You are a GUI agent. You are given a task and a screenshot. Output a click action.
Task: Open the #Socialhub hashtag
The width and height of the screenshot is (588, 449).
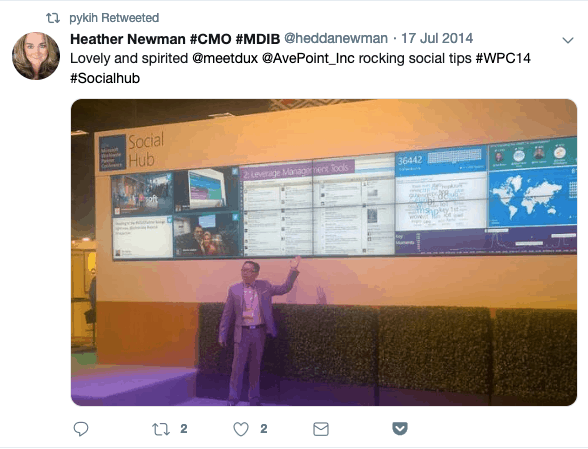105,78
